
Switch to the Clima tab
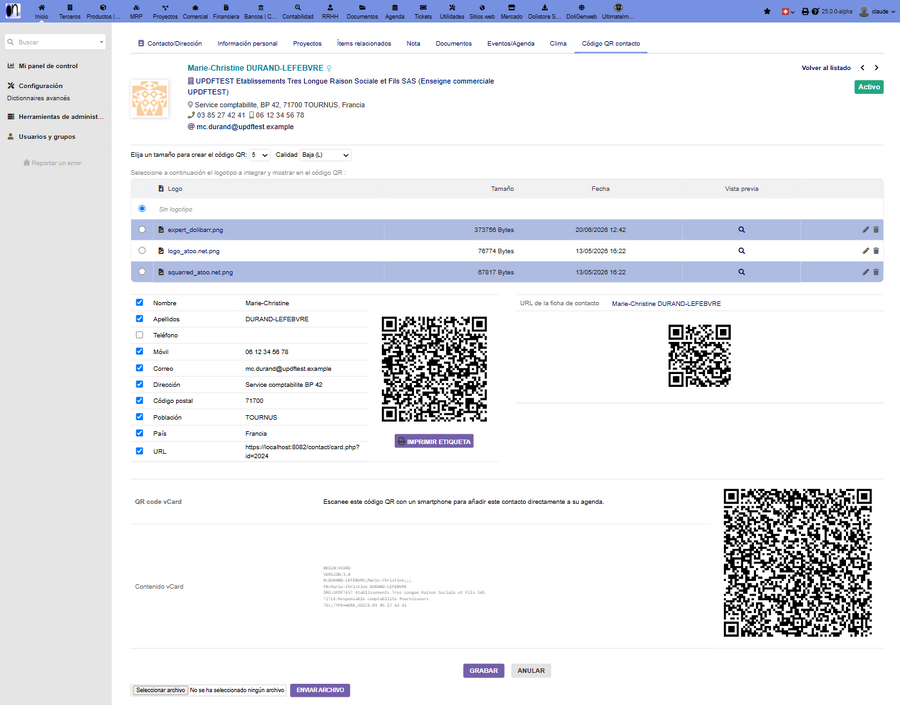coord(558,44)
